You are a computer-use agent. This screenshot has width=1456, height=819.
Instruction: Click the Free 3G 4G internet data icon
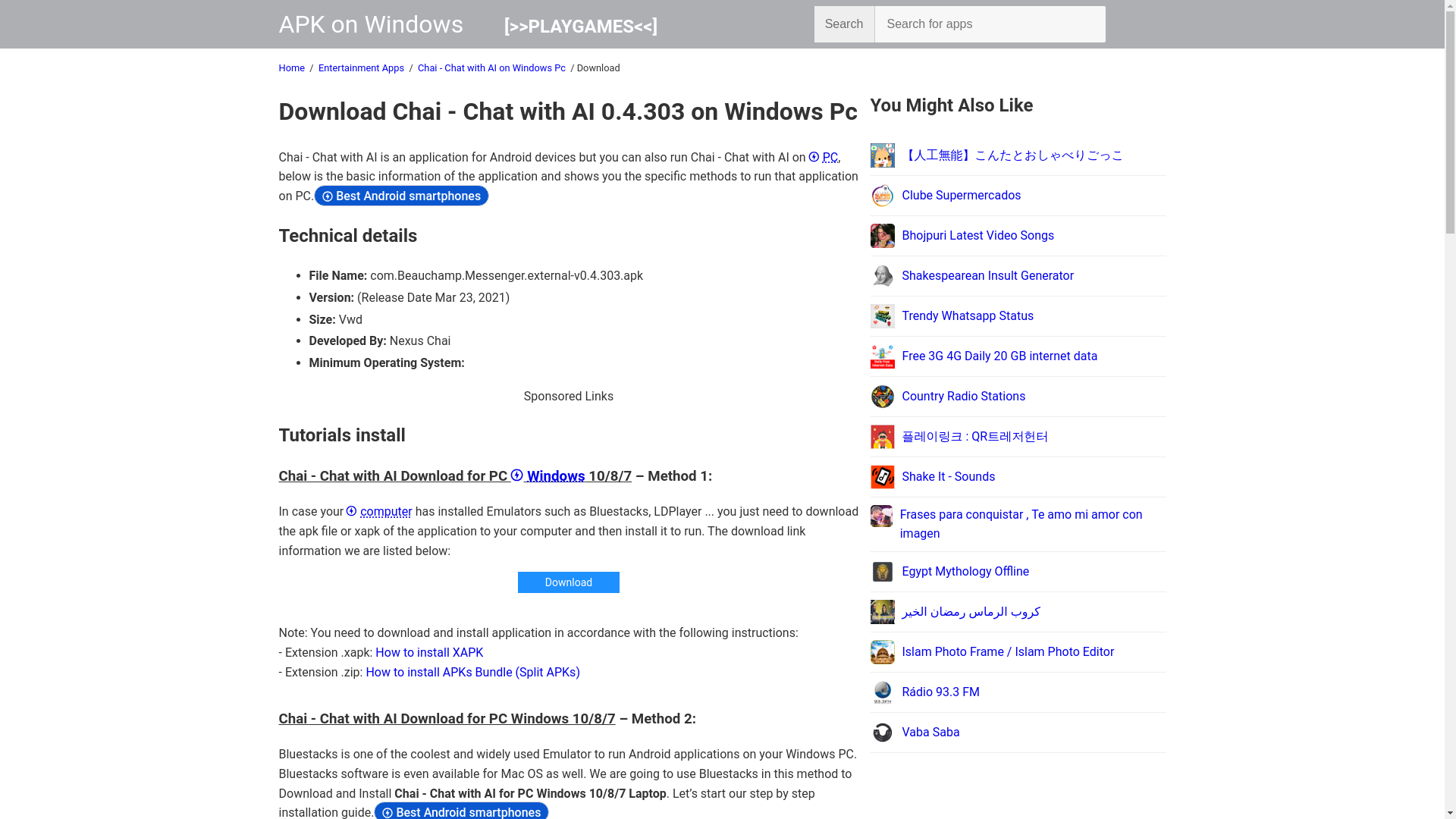point(882,356)
